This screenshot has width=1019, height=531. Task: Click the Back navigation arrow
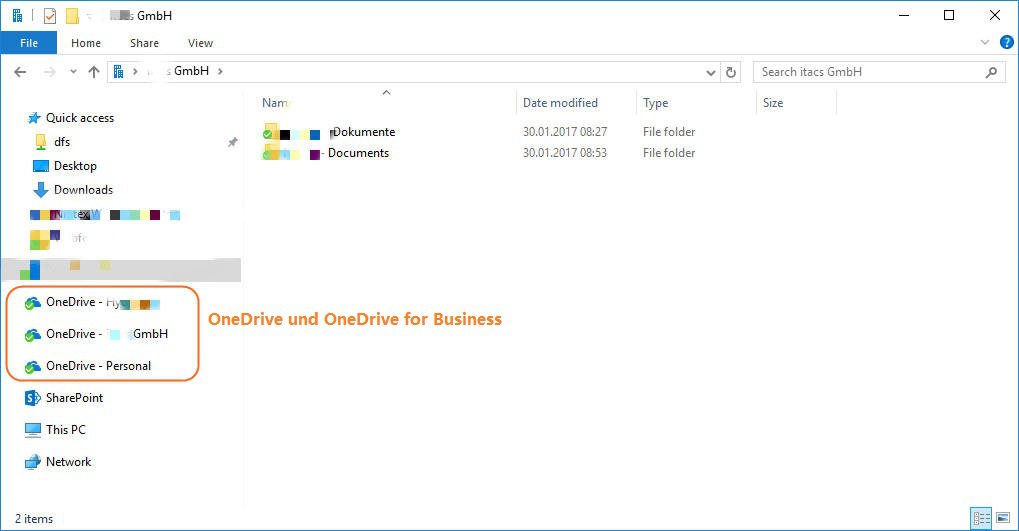(x=20, y=72)
